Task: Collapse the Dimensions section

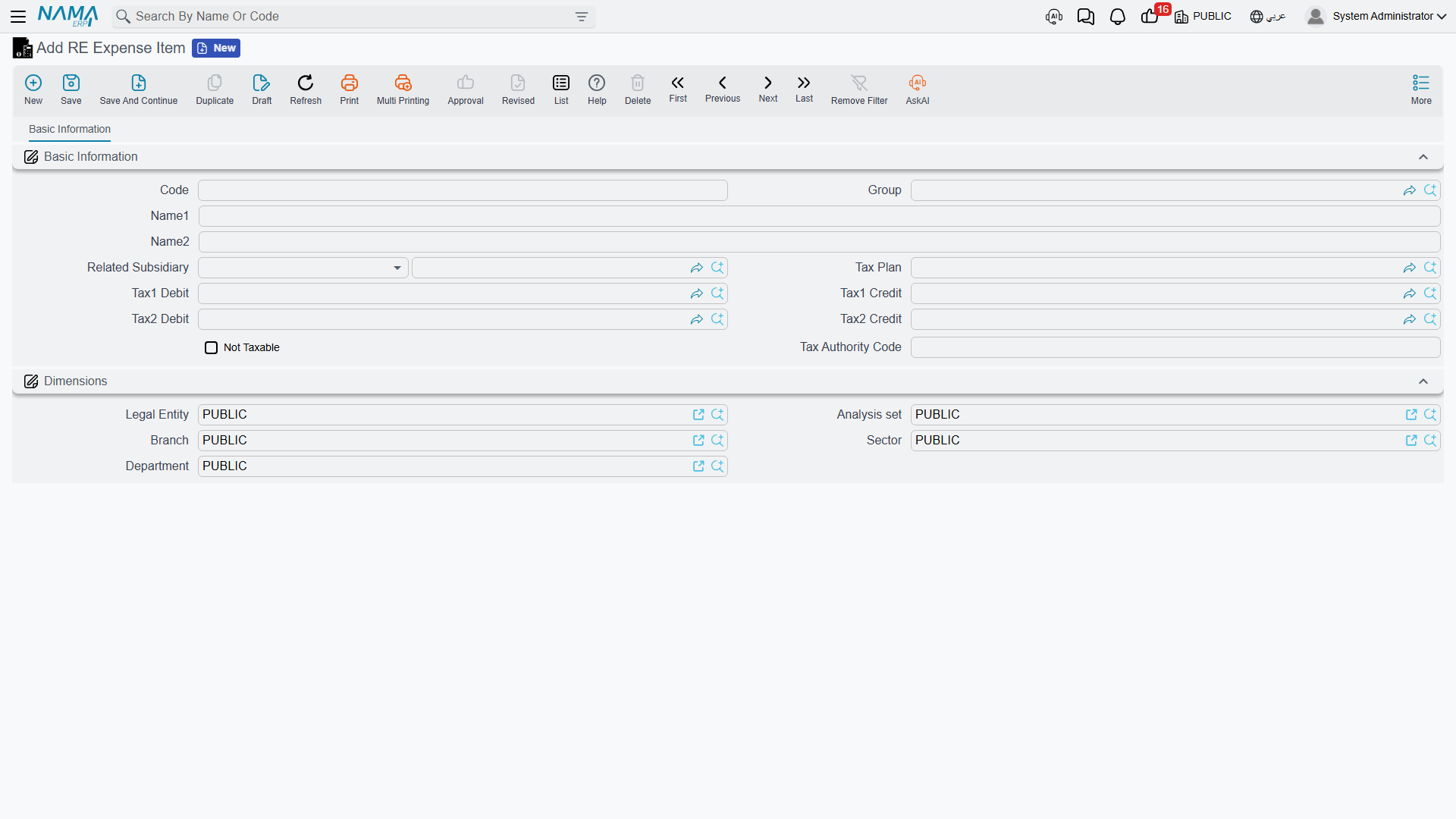Action: point(1423,381)
